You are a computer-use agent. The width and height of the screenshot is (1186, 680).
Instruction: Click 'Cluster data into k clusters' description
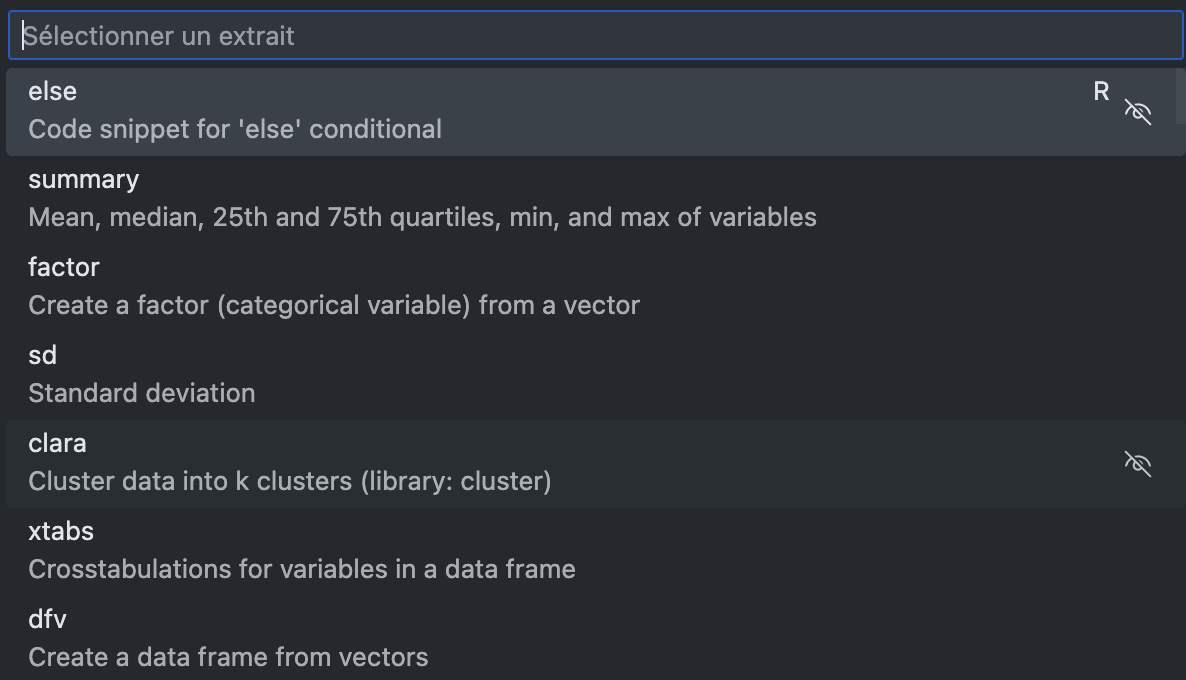[x=290, y=481]
